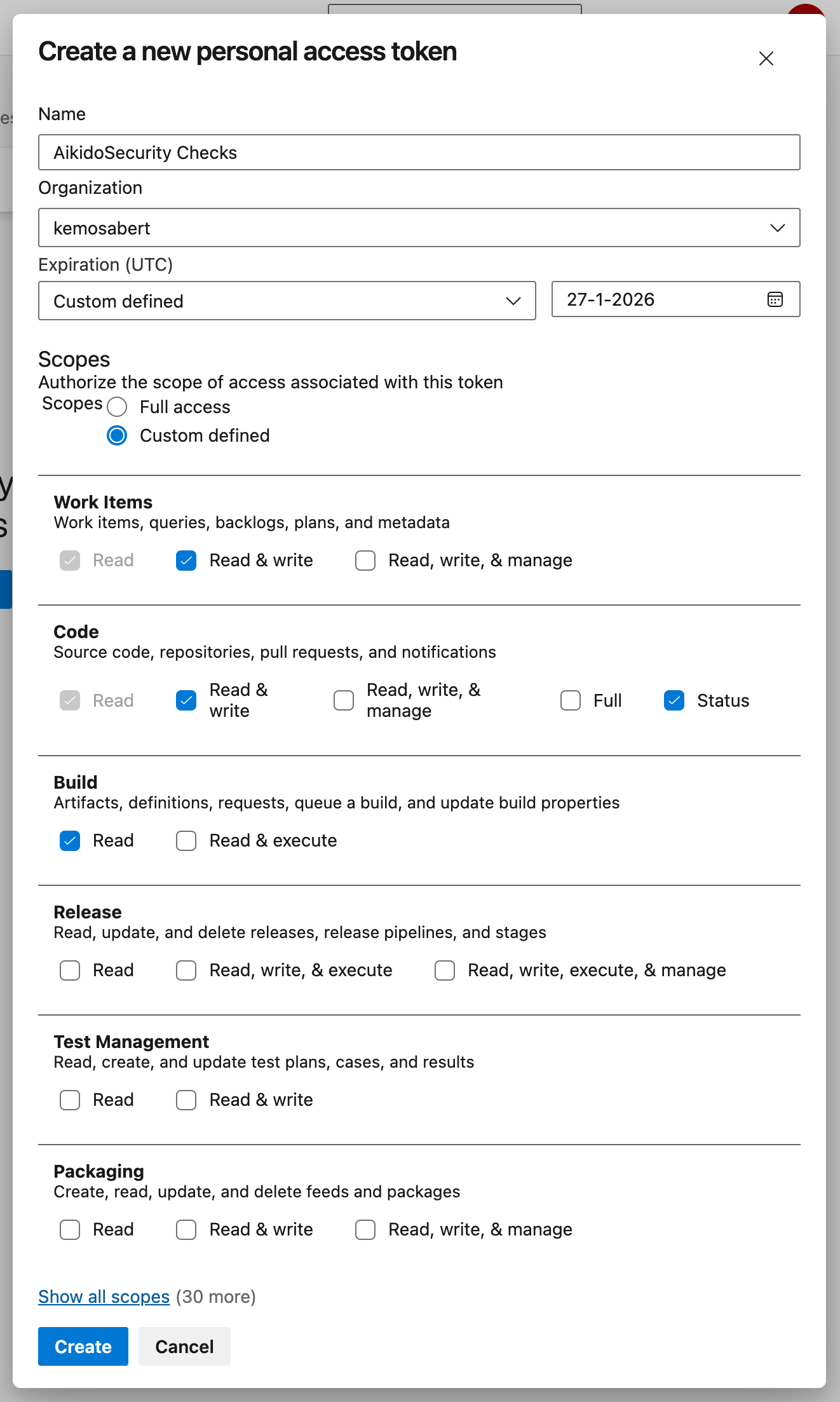Open the Show all scopes link
The height and width of the screenshot is (1402, 840).
(x=104, y=1297)
